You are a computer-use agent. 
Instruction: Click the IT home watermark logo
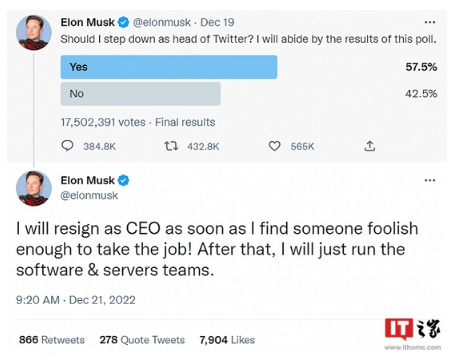coord(413,333)
